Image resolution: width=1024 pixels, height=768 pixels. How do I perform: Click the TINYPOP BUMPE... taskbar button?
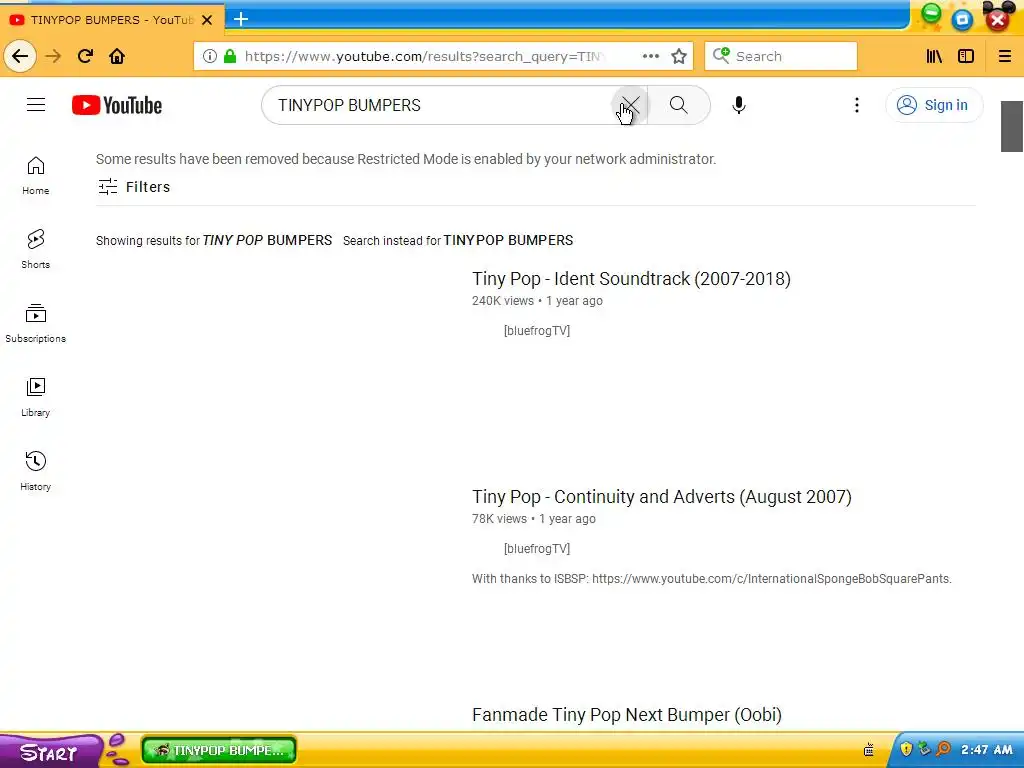coord(219,750)
